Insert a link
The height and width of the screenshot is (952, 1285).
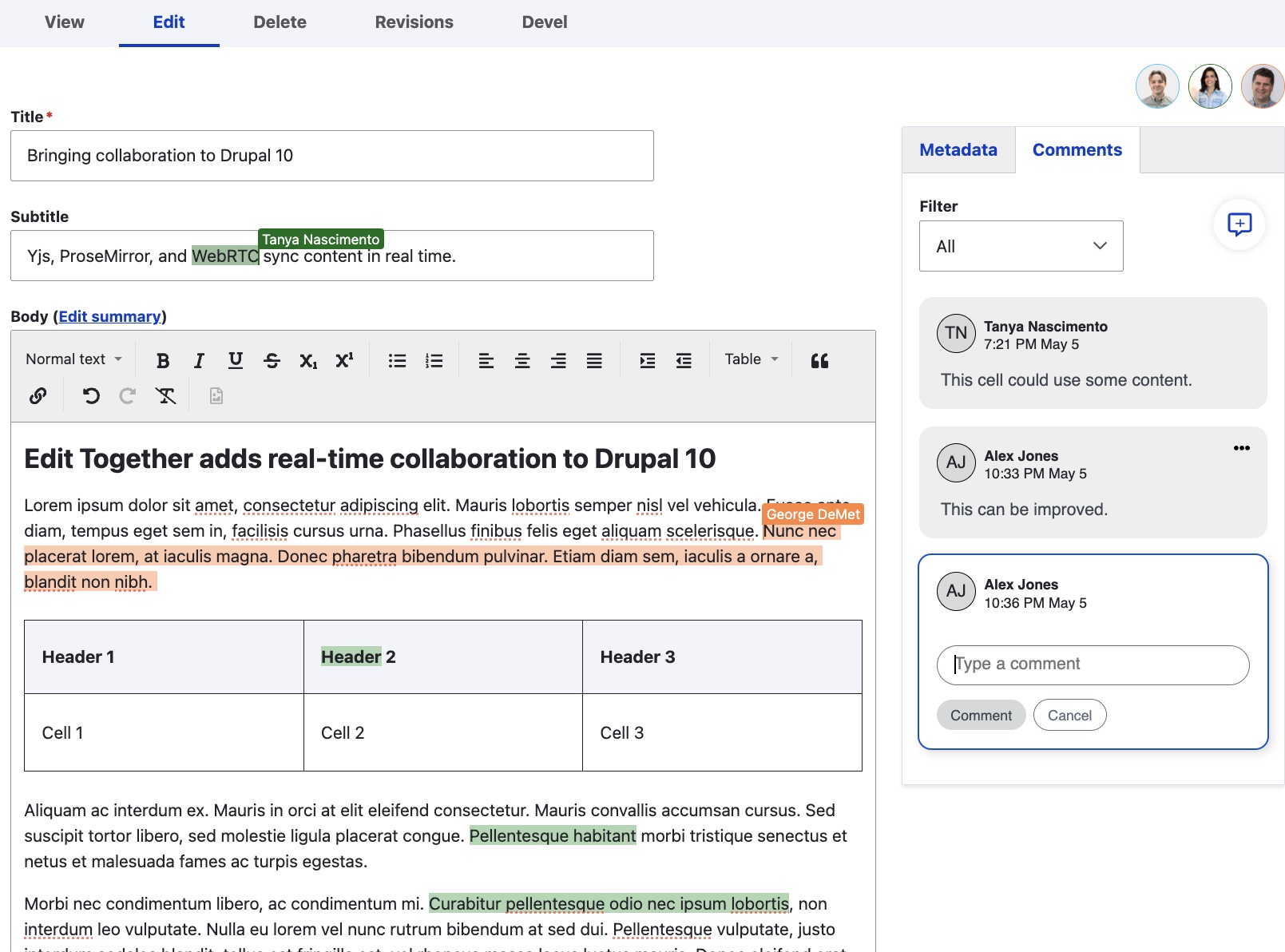click(x=38, y=396)
